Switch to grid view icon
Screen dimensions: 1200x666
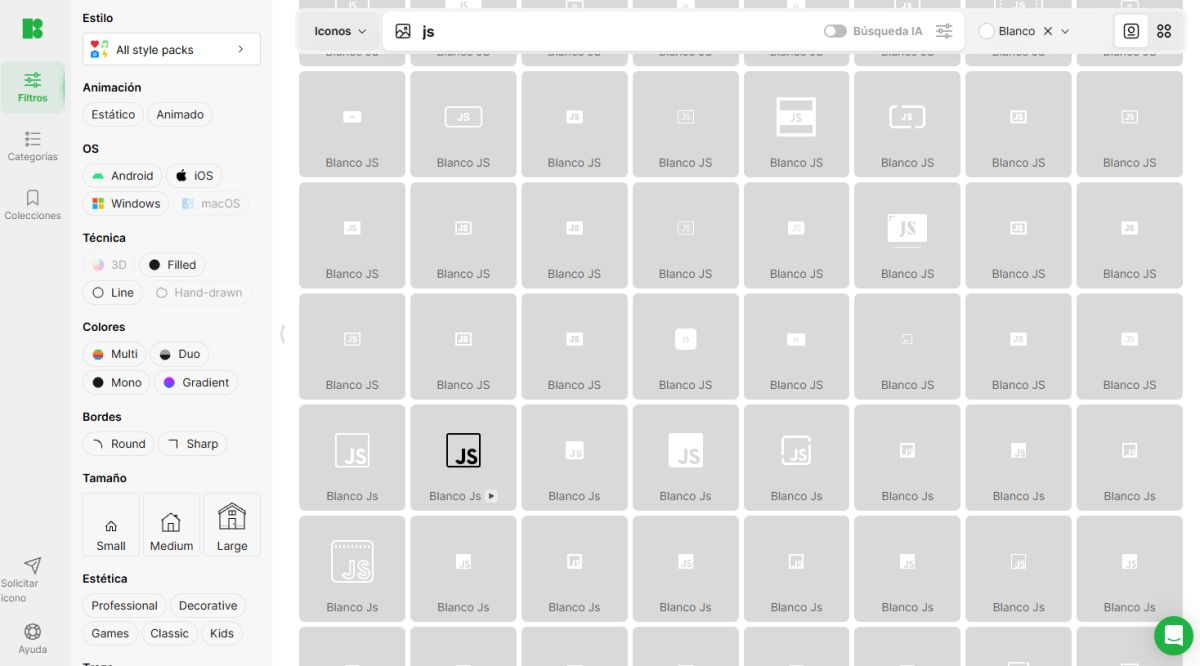tap(1164, 31)
